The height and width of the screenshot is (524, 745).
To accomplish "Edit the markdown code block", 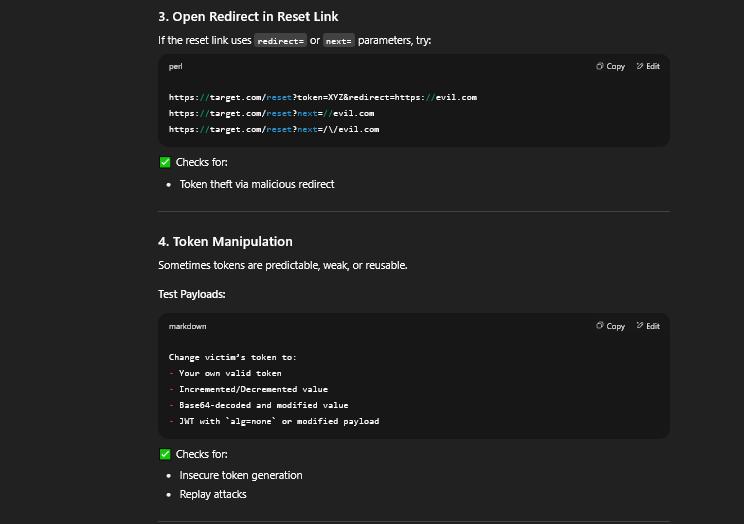I will point(648,326).
